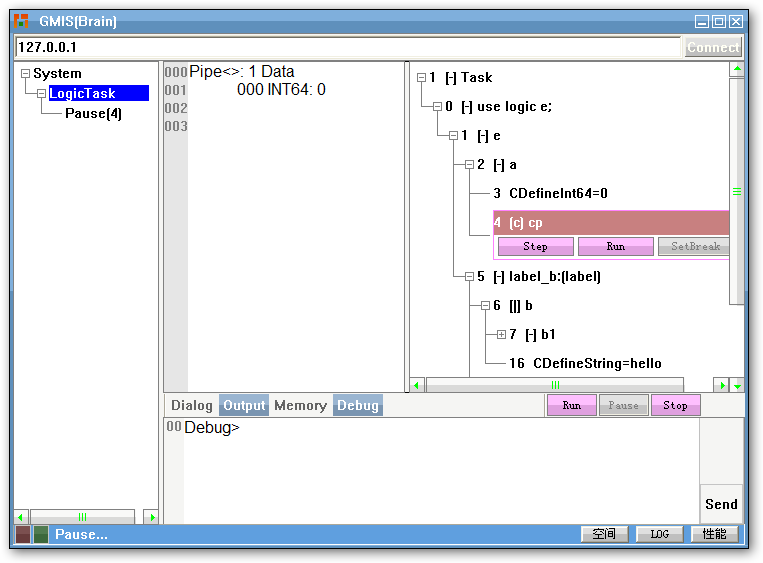Click the dark red status square
The height and width of the screenshot is (563, 763).
23,534
